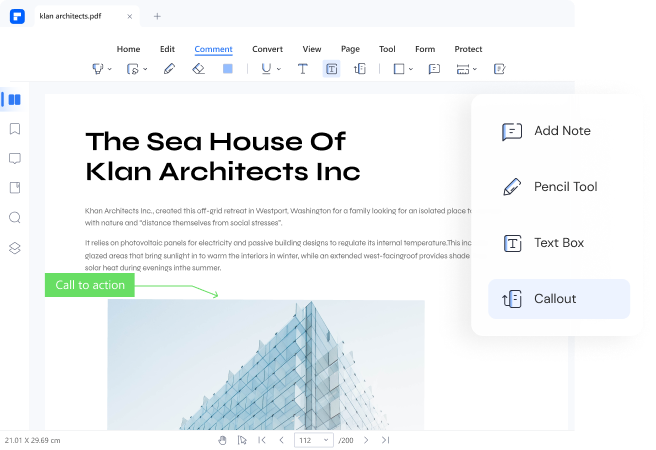Expand the page number dropdown arrow

[x=326, y=440]
